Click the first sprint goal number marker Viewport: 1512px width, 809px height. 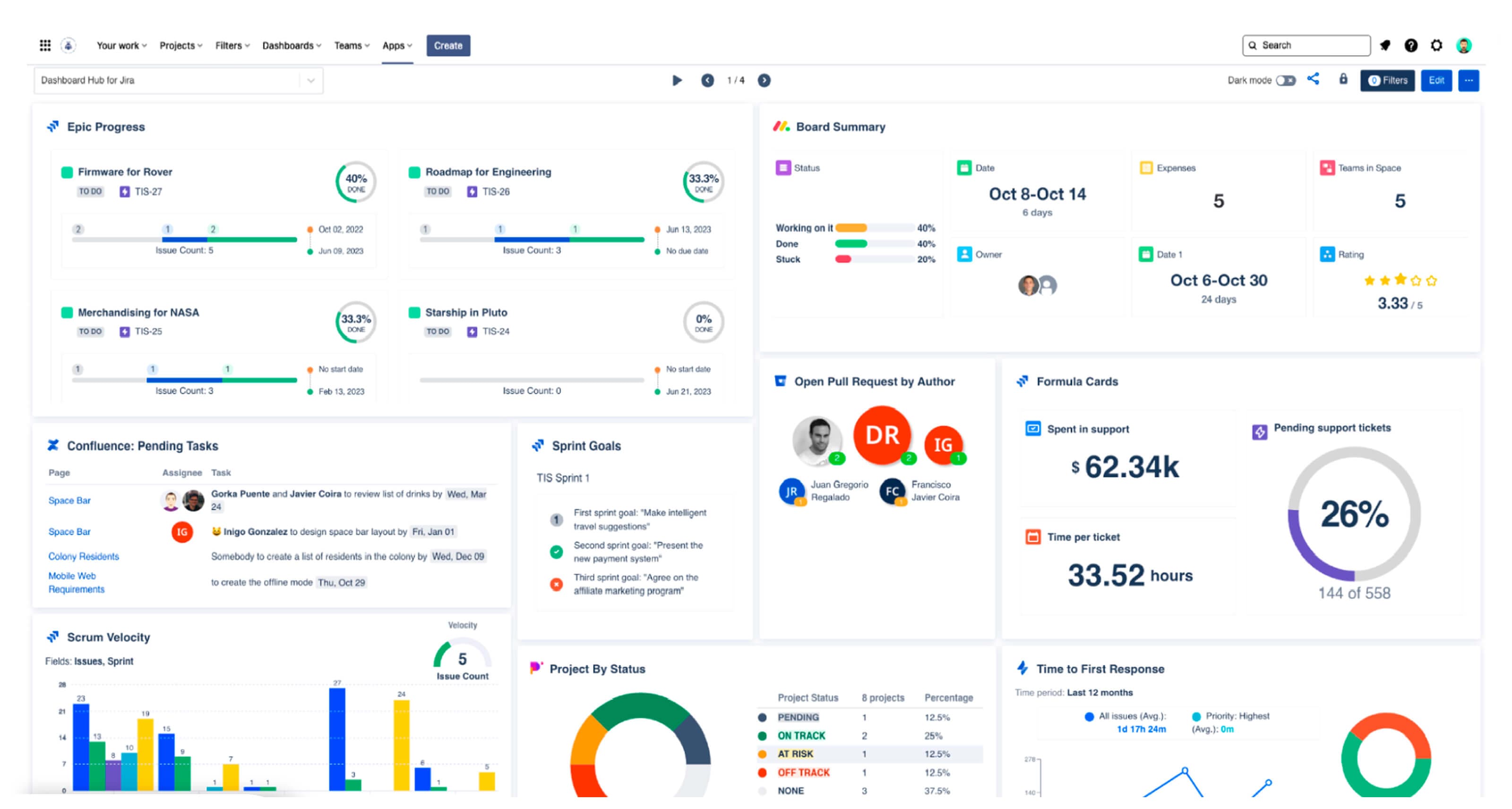pos(557,520)
